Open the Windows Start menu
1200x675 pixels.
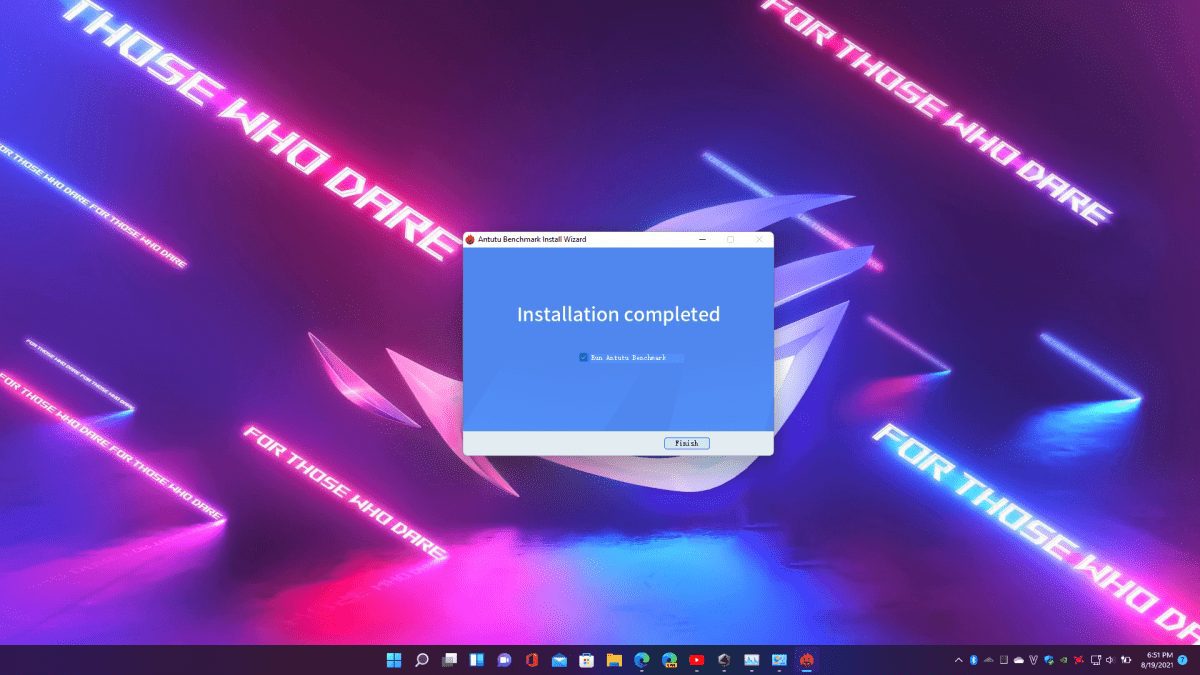[x=394, y=660]
